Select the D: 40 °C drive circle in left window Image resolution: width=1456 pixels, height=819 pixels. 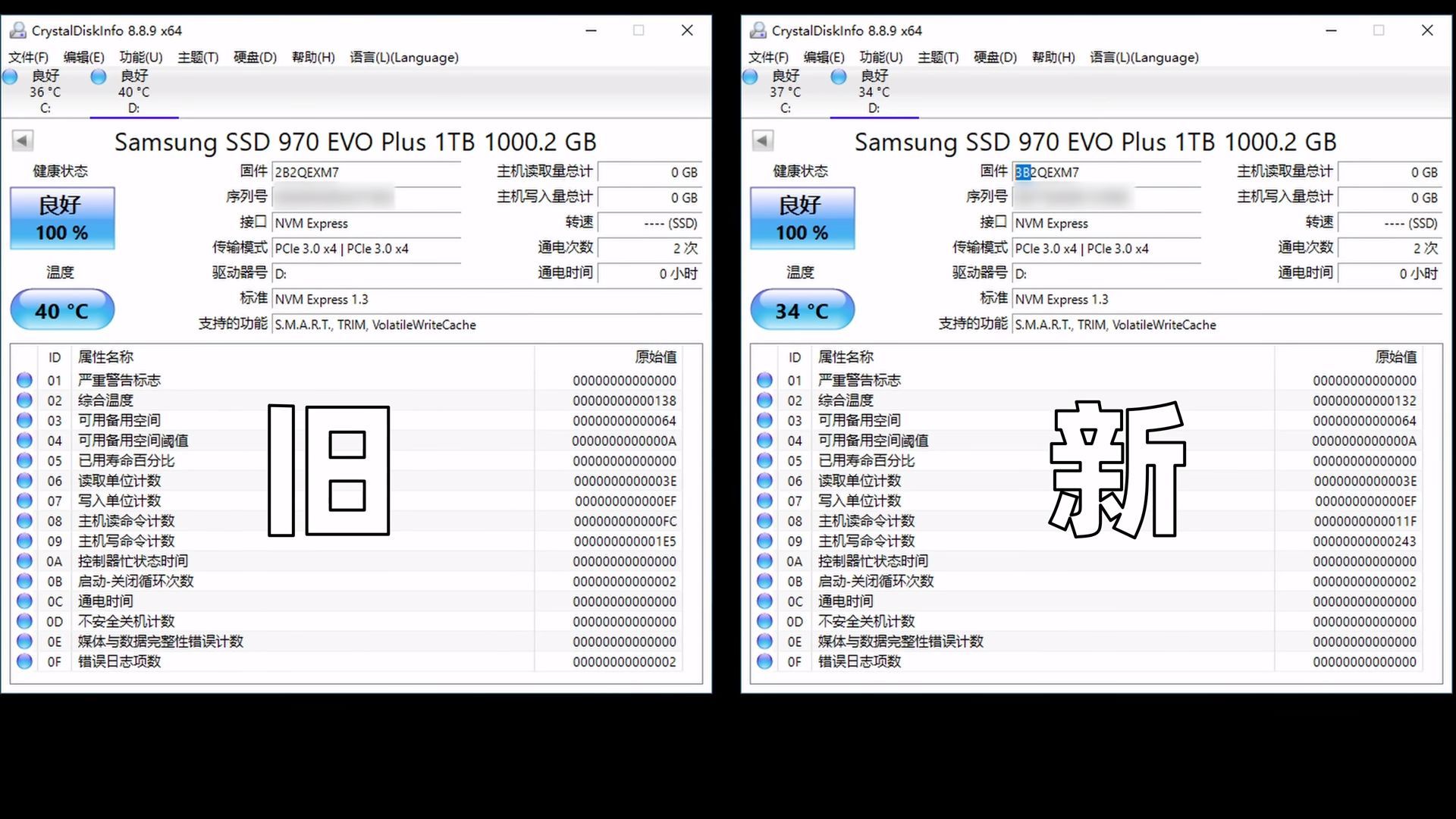coord(99,77)
